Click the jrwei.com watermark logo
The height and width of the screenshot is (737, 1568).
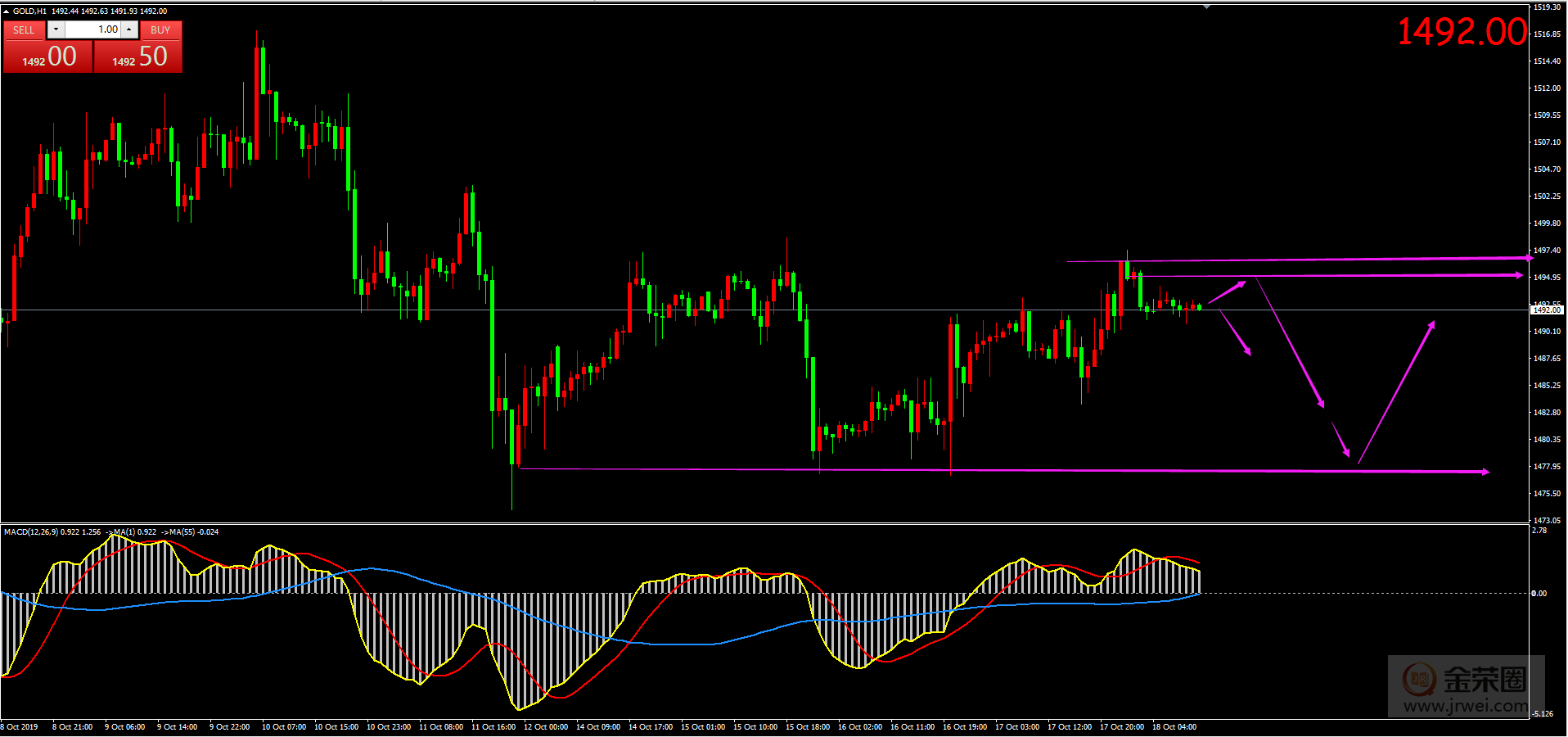click(x=1465, y=688)
